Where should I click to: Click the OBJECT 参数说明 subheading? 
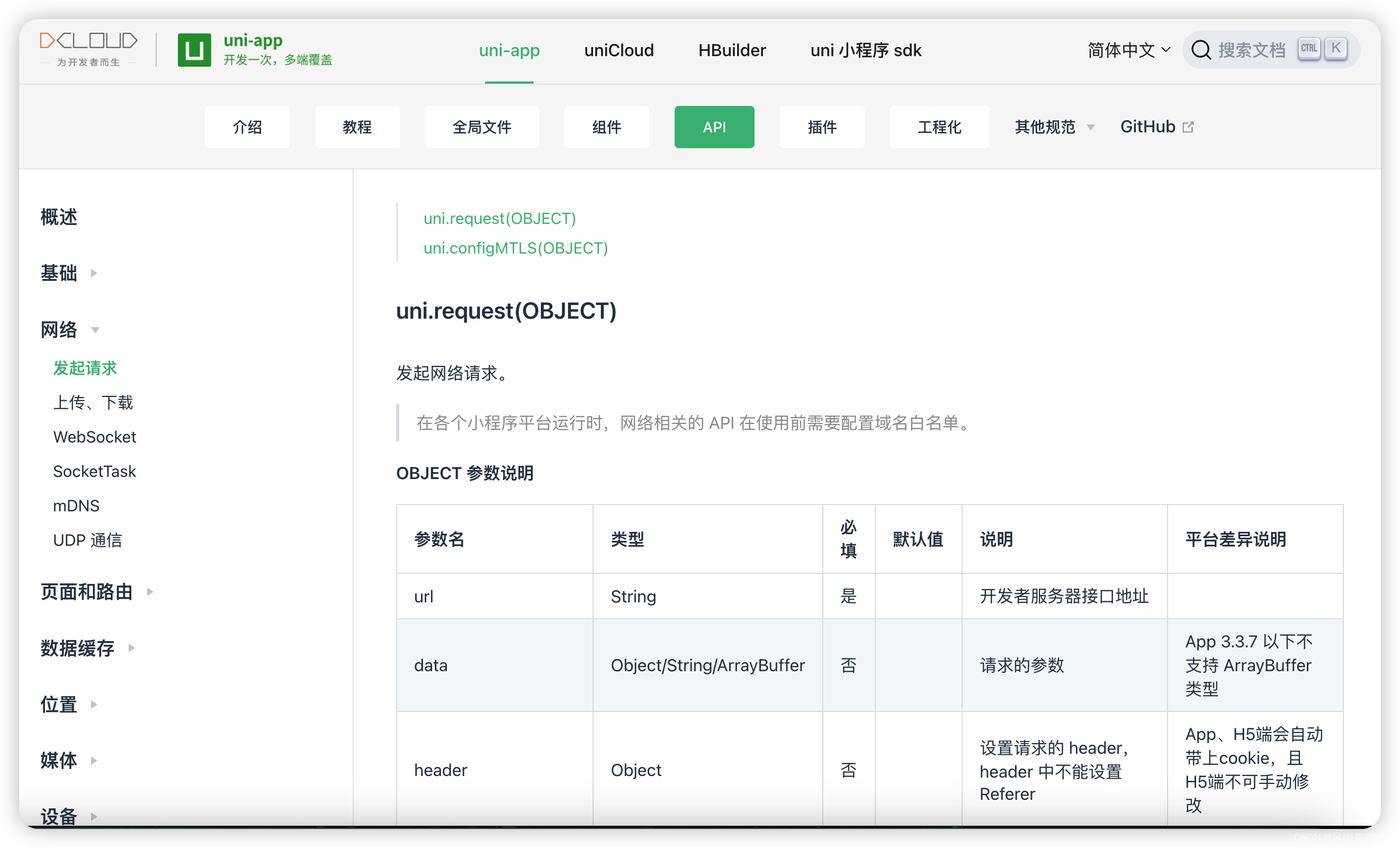click(x=464, y=473)
